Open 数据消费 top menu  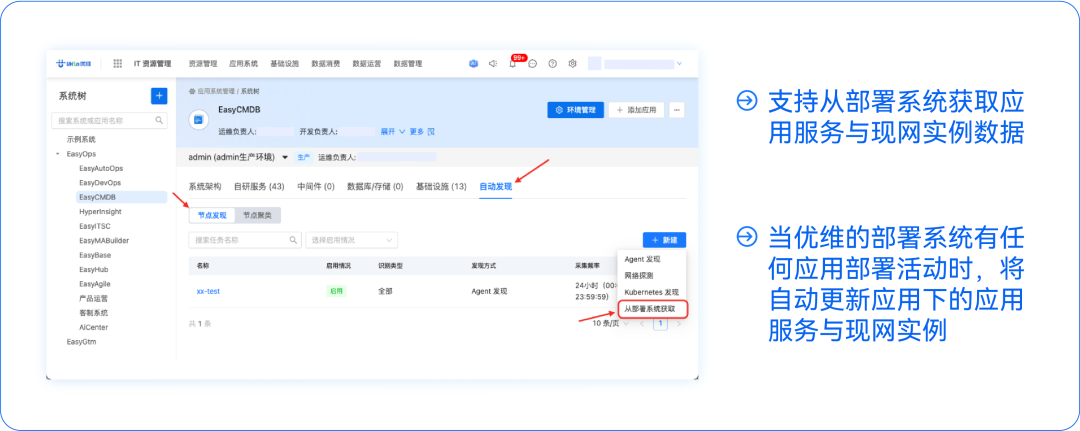tap(326, 63)
